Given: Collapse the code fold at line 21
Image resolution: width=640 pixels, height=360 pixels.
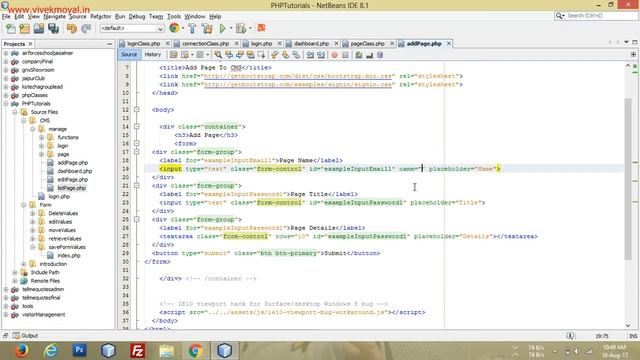Looking at the screenshot, I should [x=136, y=185].
